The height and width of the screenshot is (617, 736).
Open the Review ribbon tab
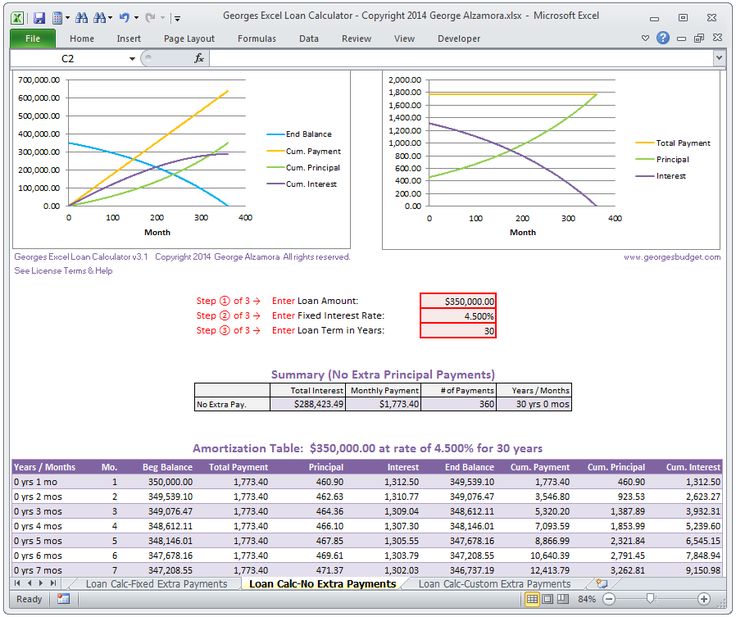click(x=356, y=39)
